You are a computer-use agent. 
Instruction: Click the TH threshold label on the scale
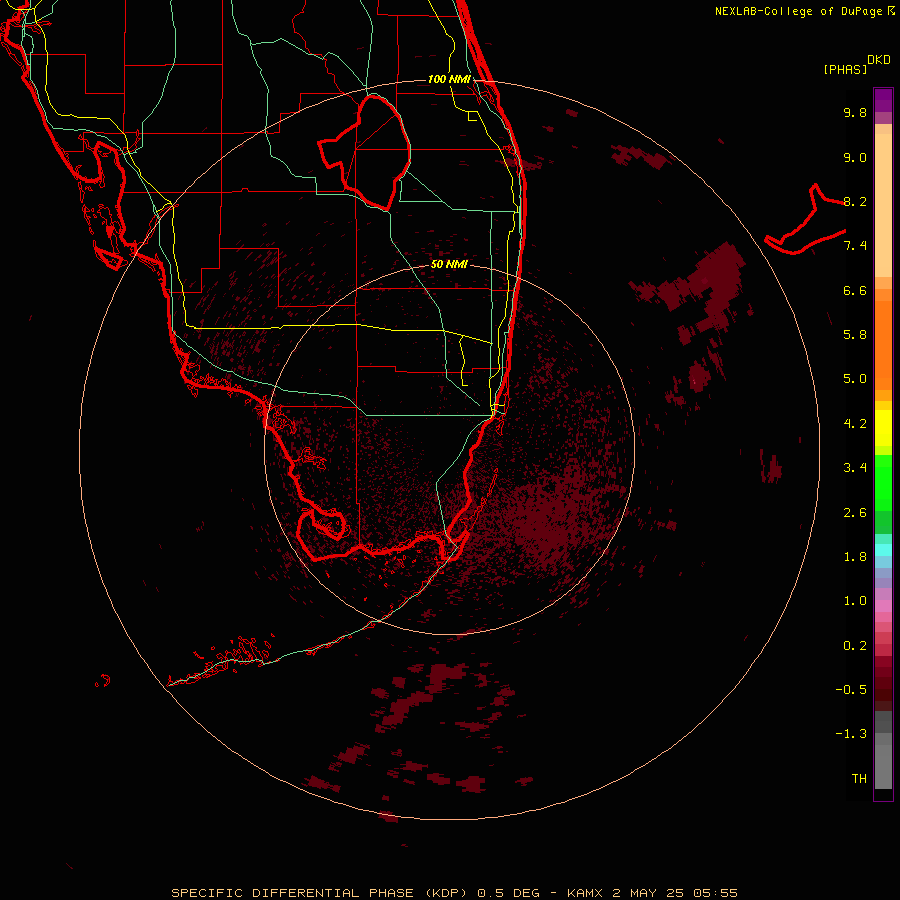(x=859, y=779)
